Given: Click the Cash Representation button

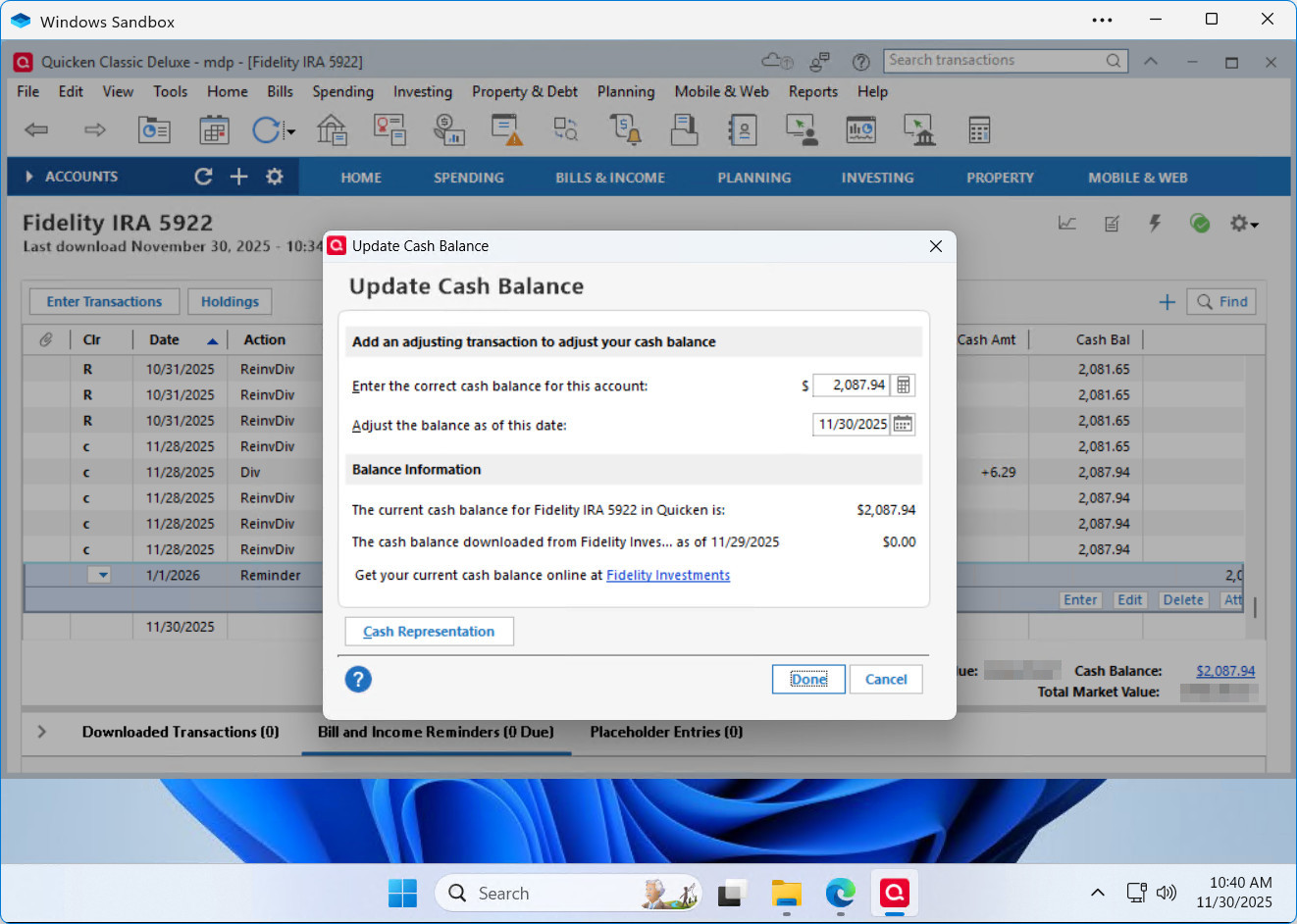Looking at the screenshot, I should 429,632.
